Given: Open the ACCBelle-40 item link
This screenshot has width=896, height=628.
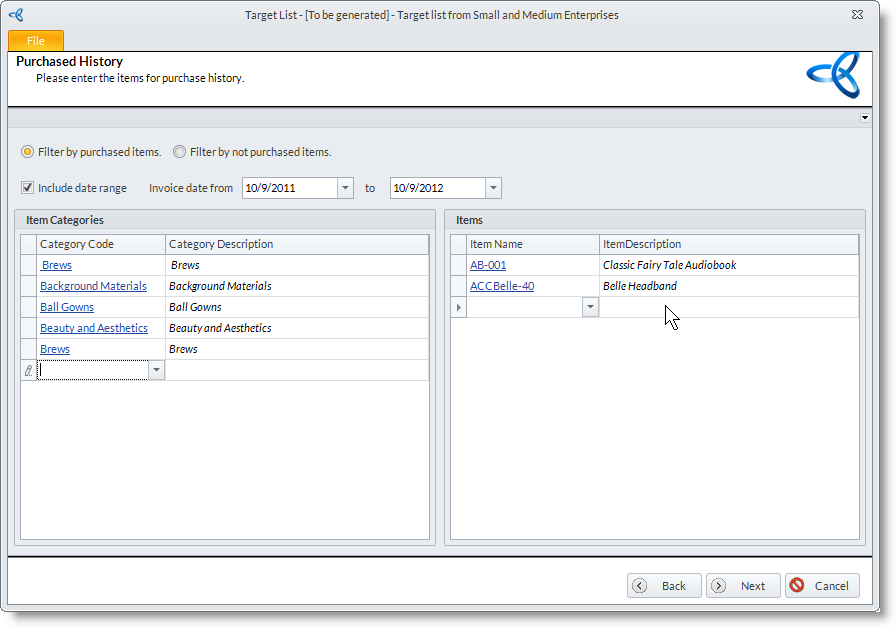Looking at the screenshot, I should click(502, 286).
